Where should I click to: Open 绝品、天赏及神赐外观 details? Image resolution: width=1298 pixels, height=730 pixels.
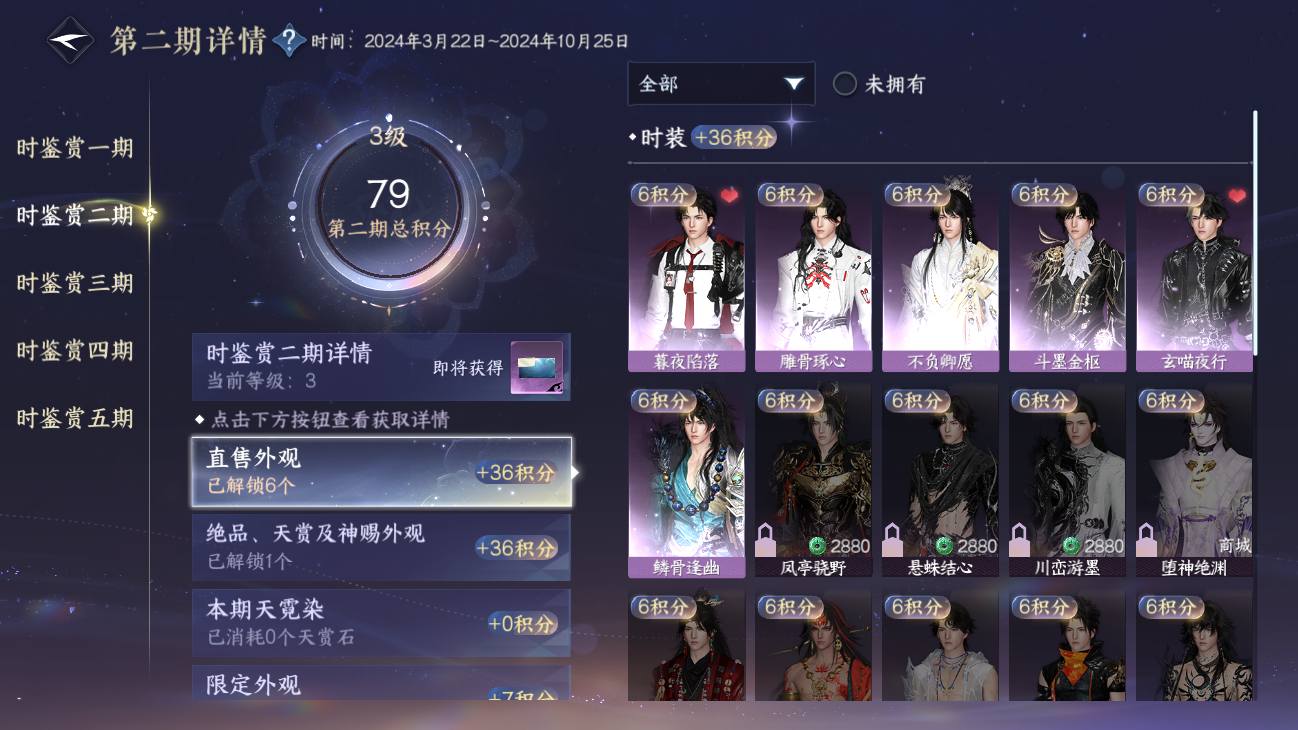(x=382, y=547)
